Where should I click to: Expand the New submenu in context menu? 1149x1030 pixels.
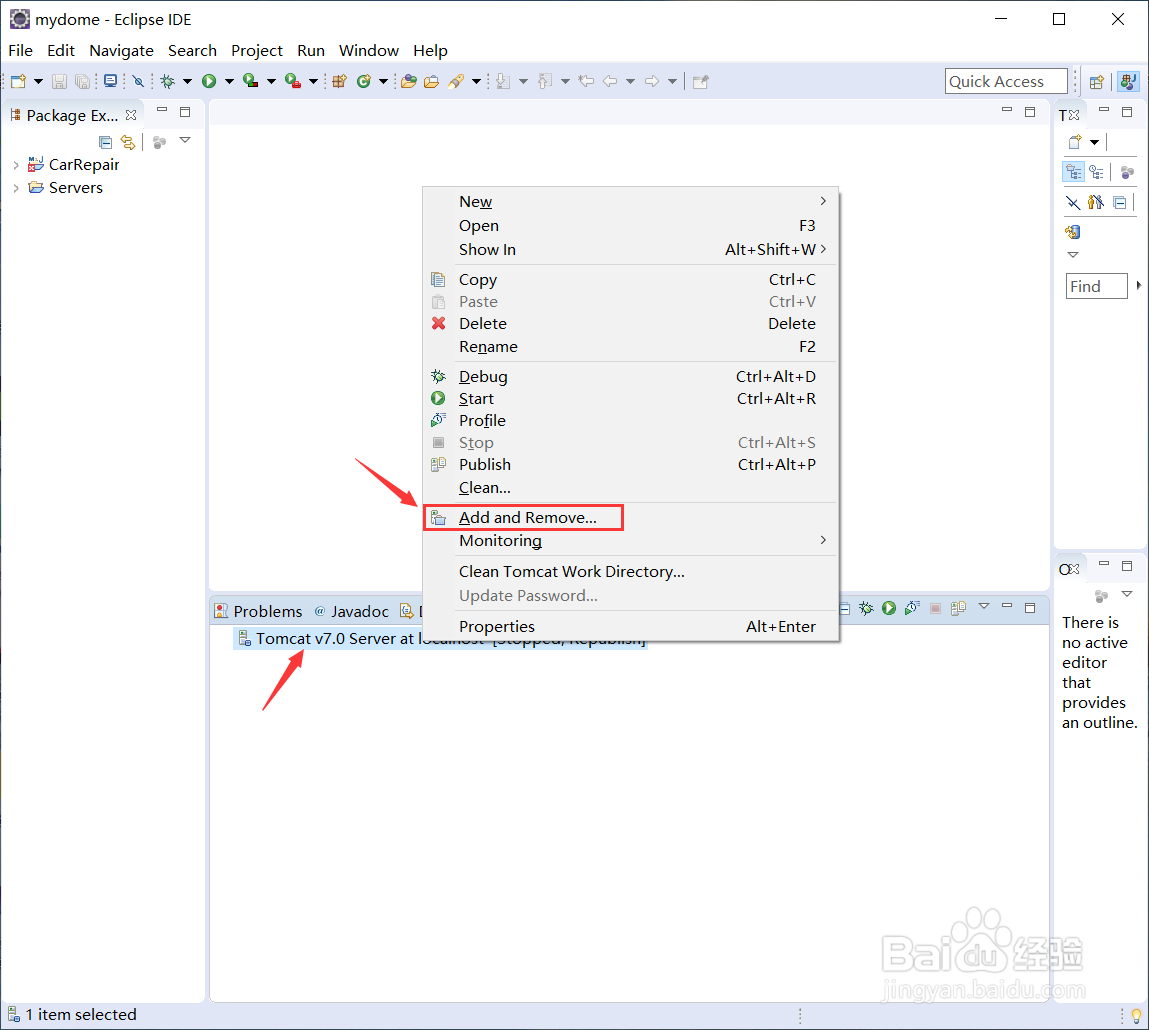[630, 201]
